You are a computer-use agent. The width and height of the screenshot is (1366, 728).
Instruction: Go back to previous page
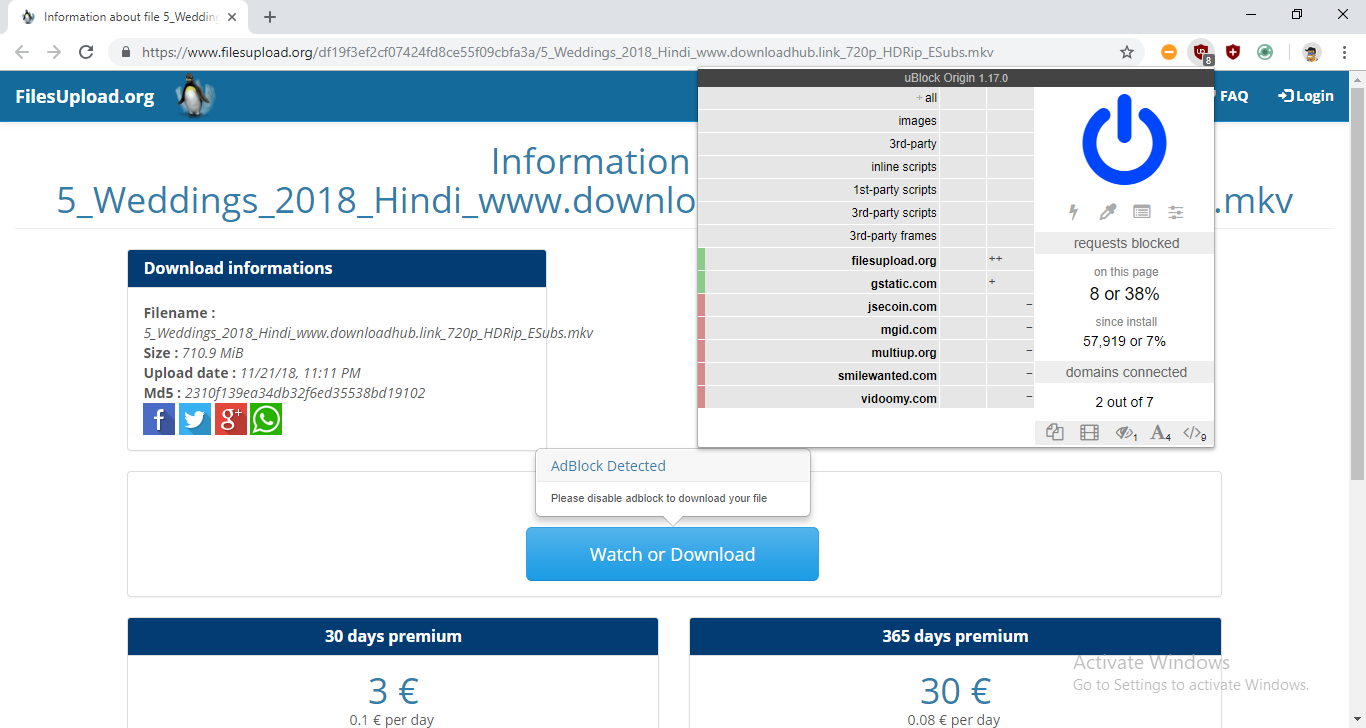tap(22, 52)
